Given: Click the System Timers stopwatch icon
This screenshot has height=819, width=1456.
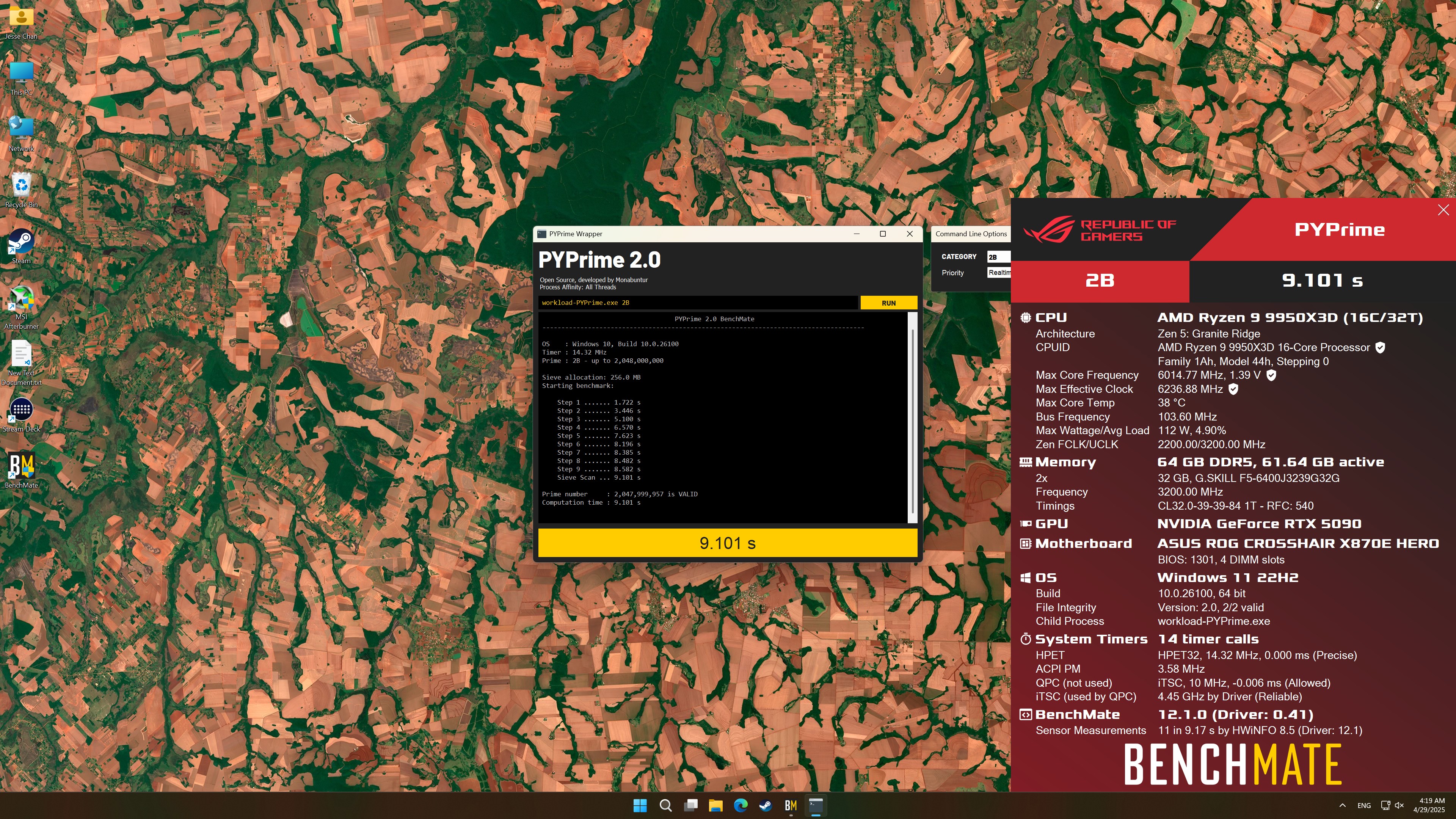Looking at the screenshot, I should 1025,639.
